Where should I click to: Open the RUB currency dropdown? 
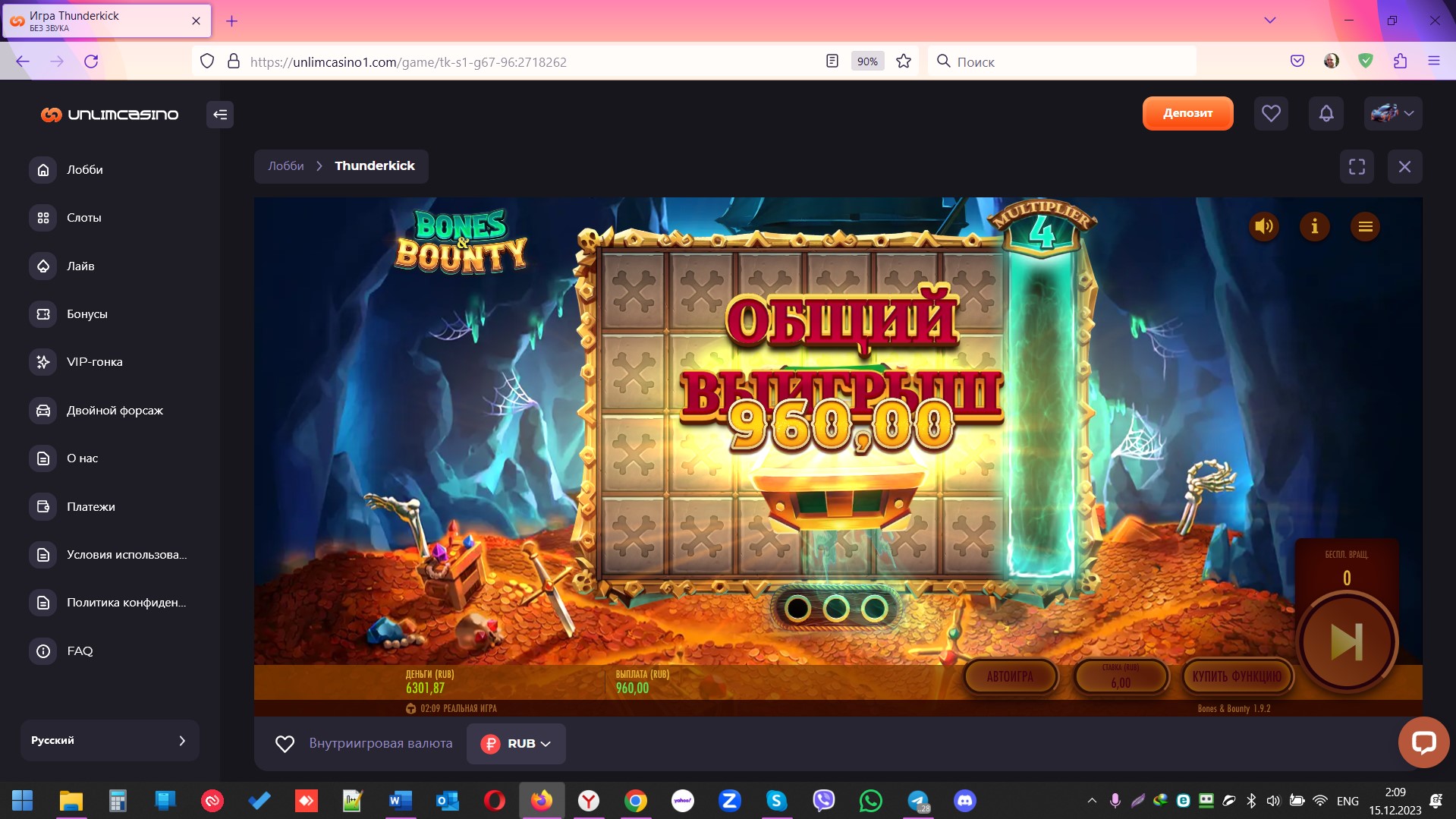coord(516,744)
